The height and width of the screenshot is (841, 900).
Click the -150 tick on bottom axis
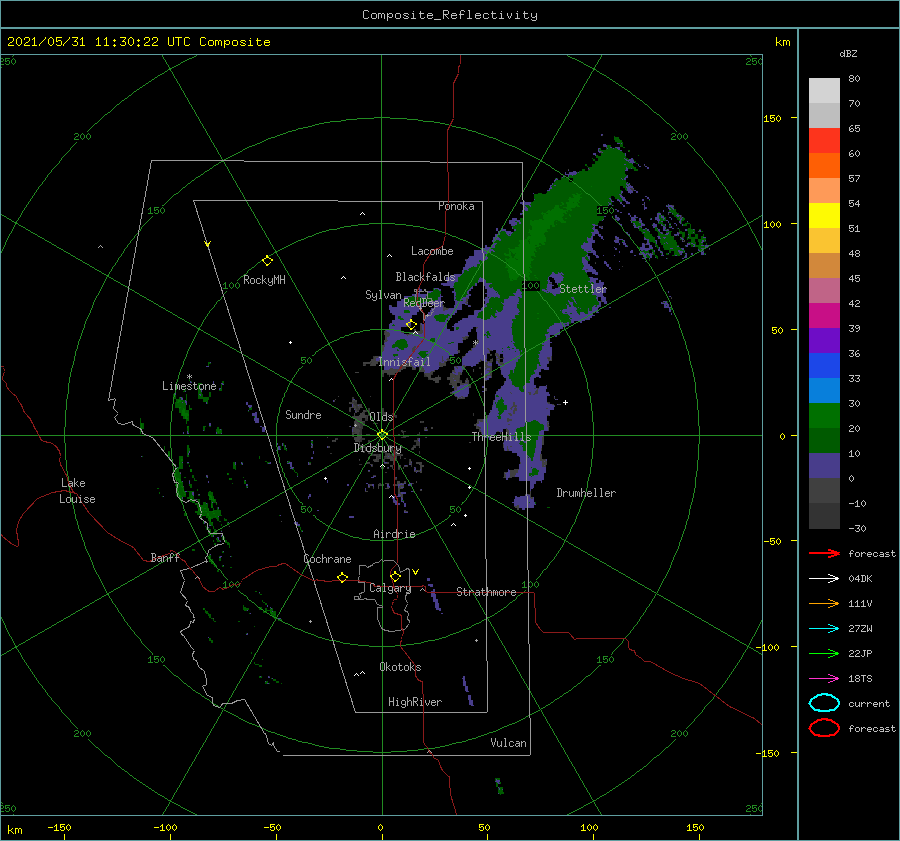point(59,828)
